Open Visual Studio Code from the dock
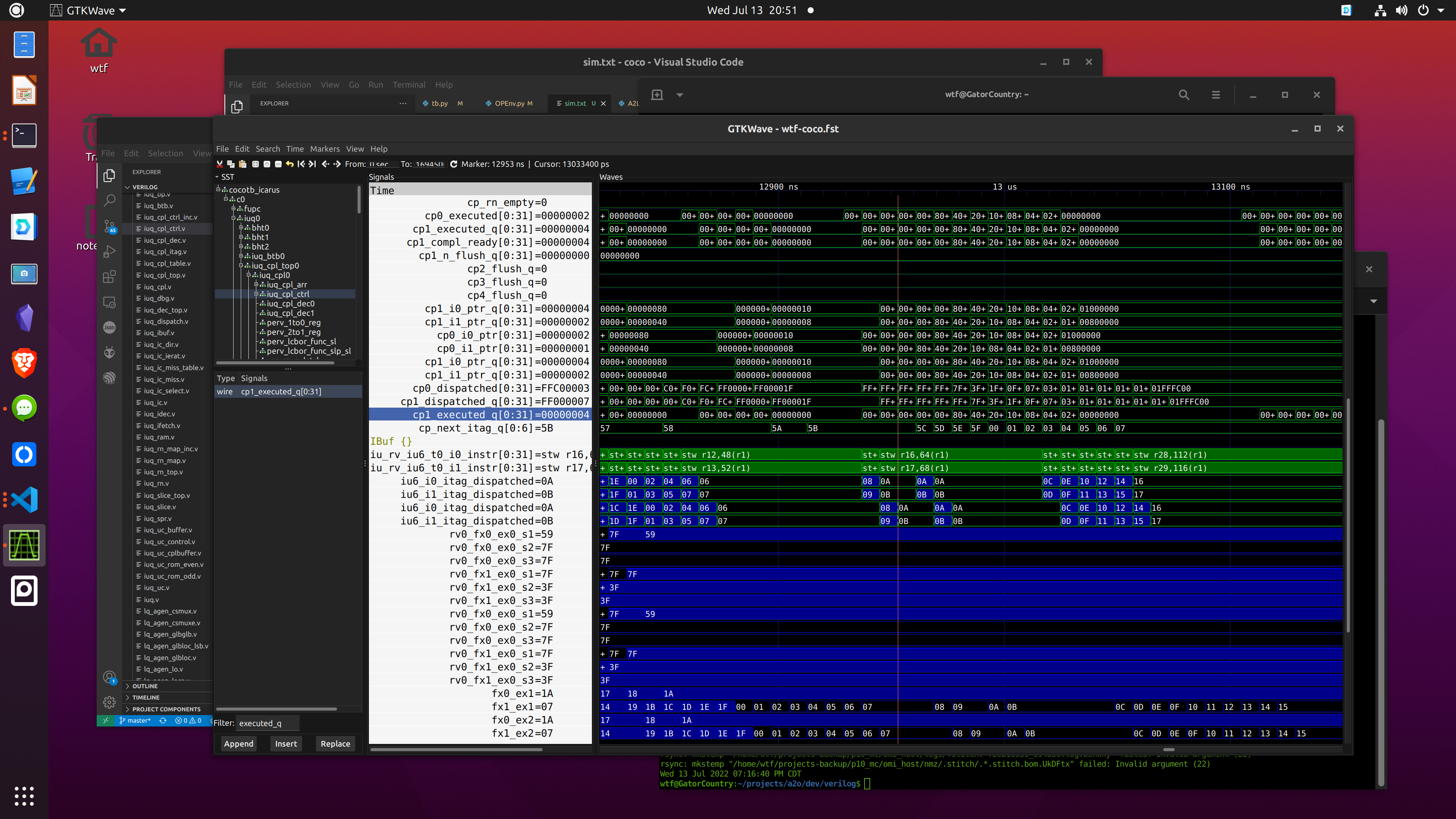1456x819 pixels. 24,500
